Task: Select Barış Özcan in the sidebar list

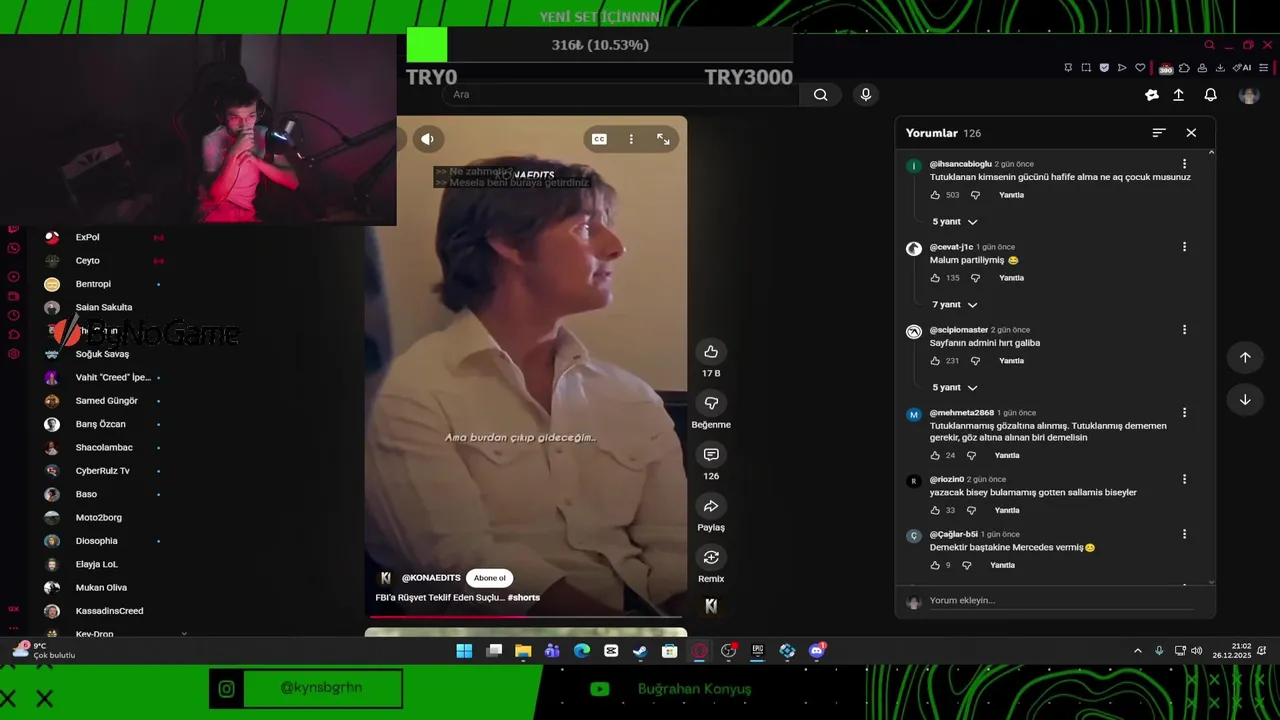Action: click(x=105, y=424)
